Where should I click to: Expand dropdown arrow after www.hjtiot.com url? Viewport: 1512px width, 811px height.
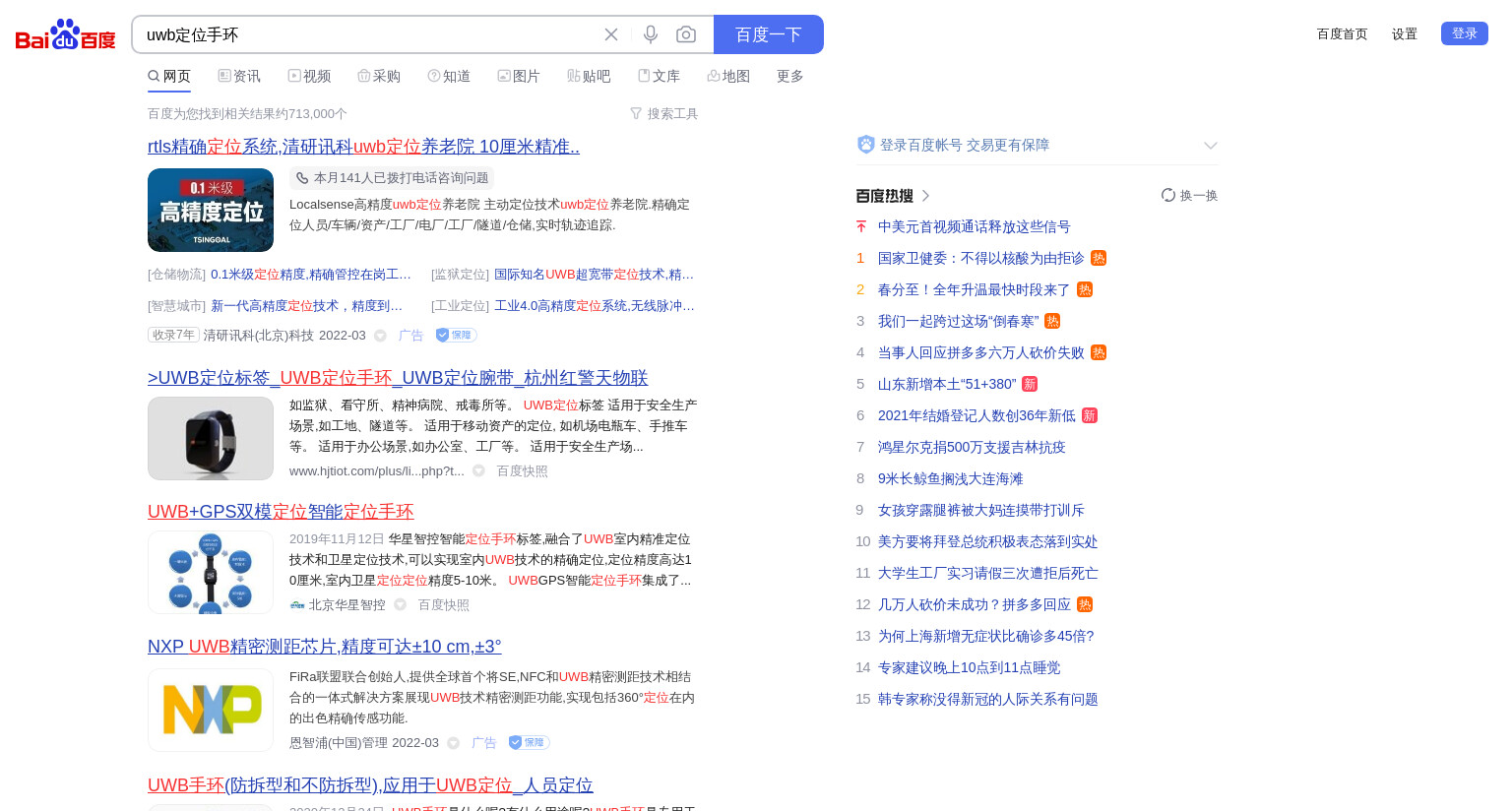point(478,470)
